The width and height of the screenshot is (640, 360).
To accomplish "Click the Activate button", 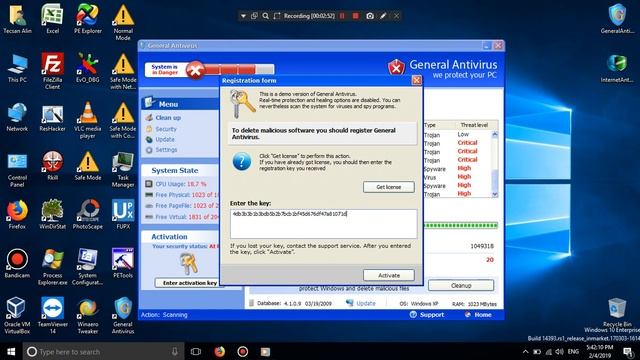I will point(389,275).
